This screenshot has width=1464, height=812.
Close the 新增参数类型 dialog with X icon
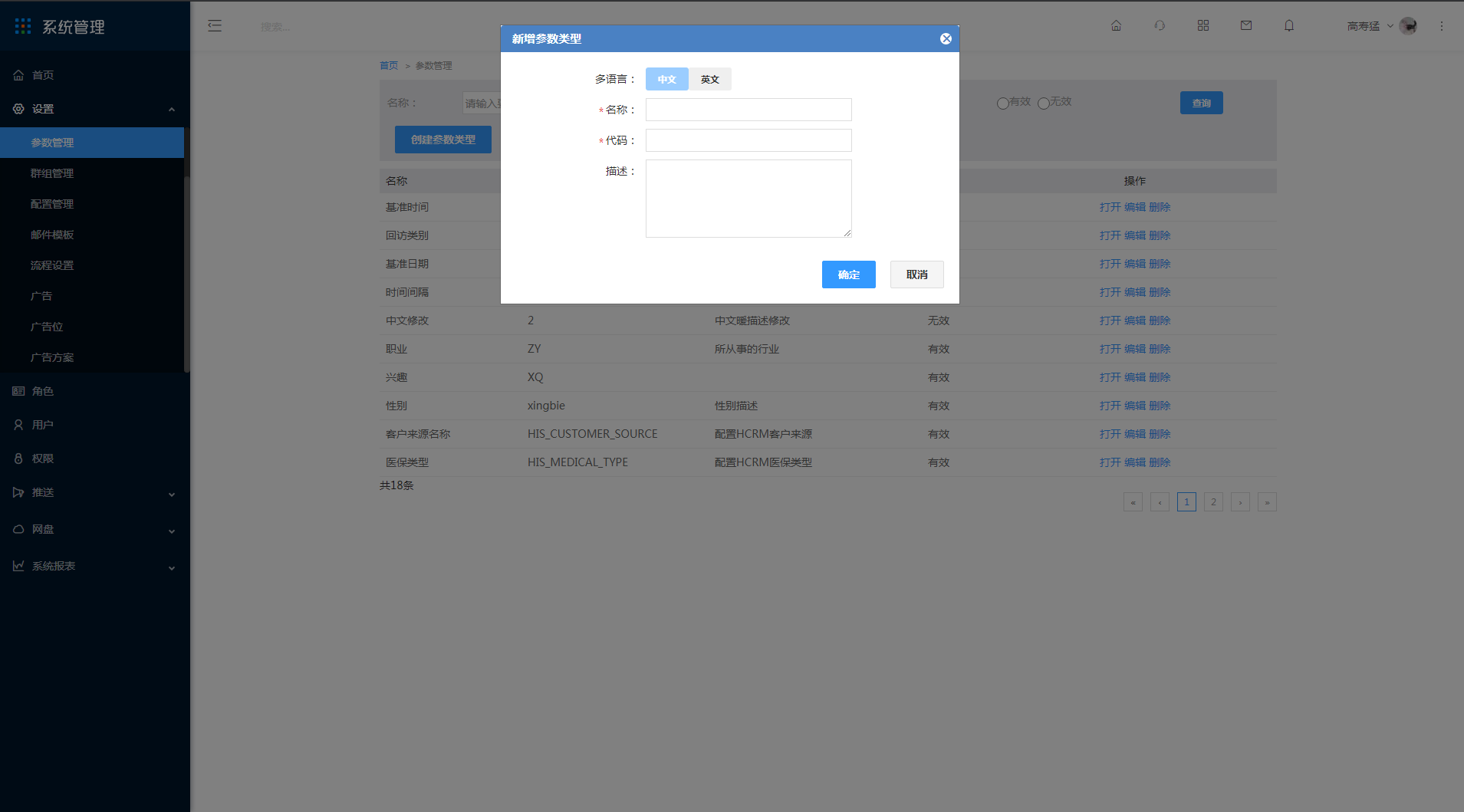point(946,39)
